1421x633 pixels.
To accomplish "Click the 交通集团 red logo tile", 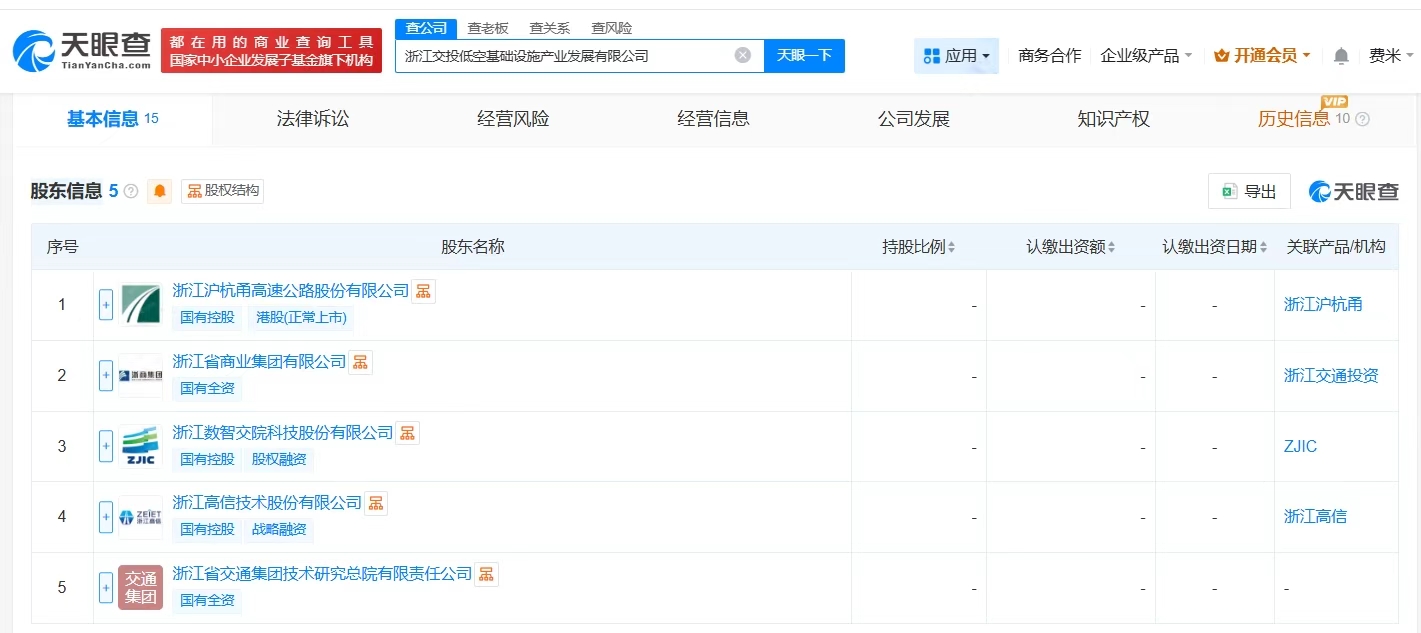I will pos(140,588).
